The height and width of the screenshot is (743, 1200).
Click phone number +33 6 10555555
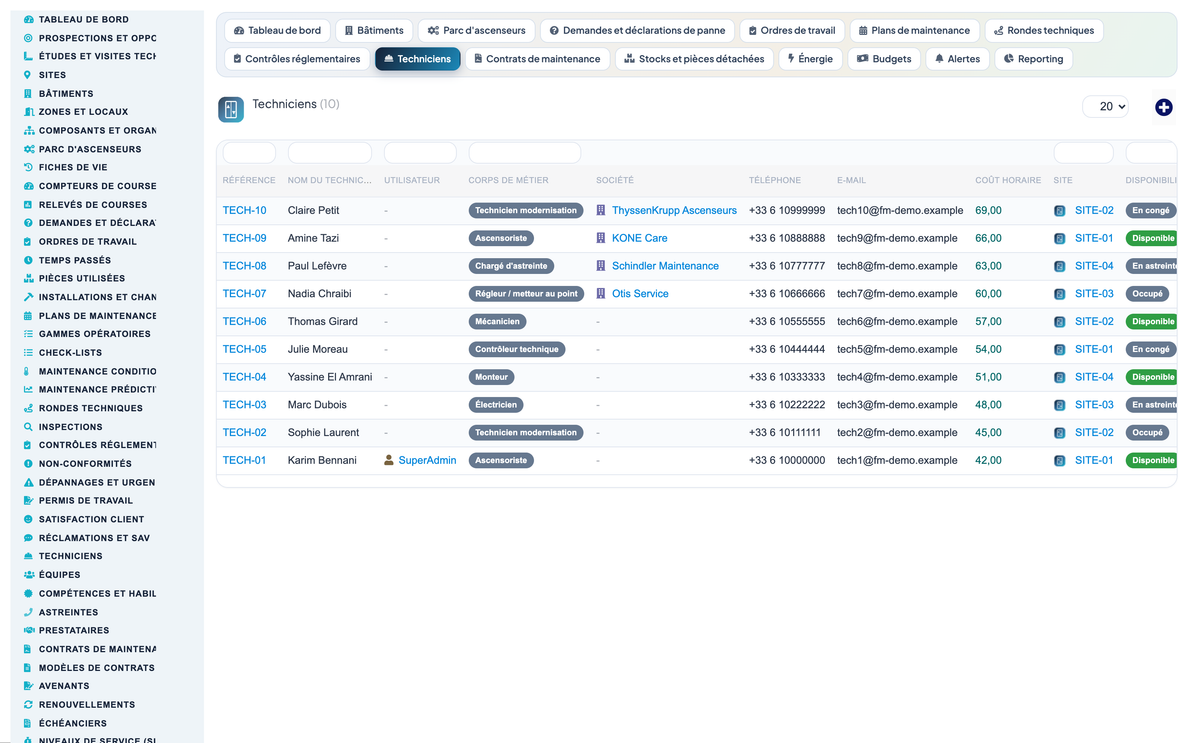tap(787, 322)
